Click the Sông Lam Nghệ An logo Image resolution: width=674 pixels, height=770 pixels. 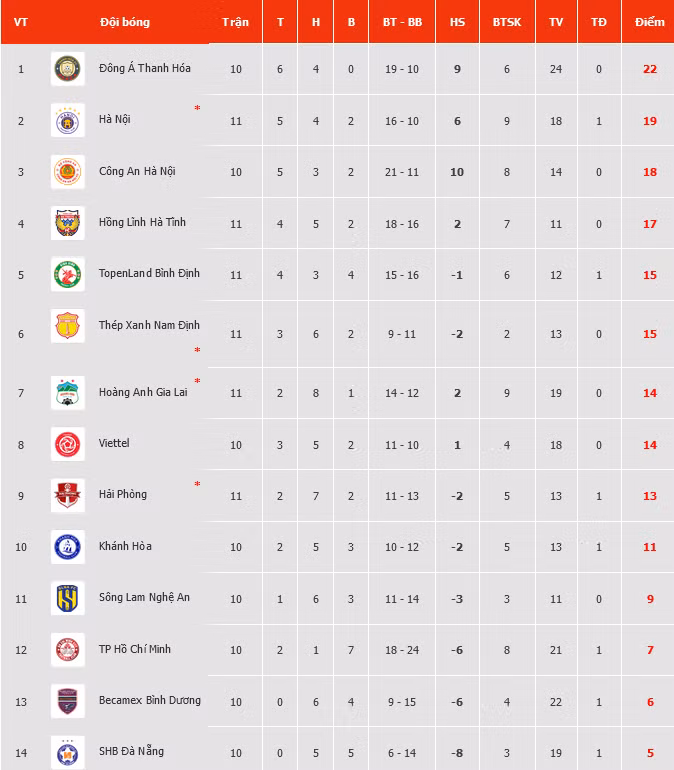click(68, 598)
